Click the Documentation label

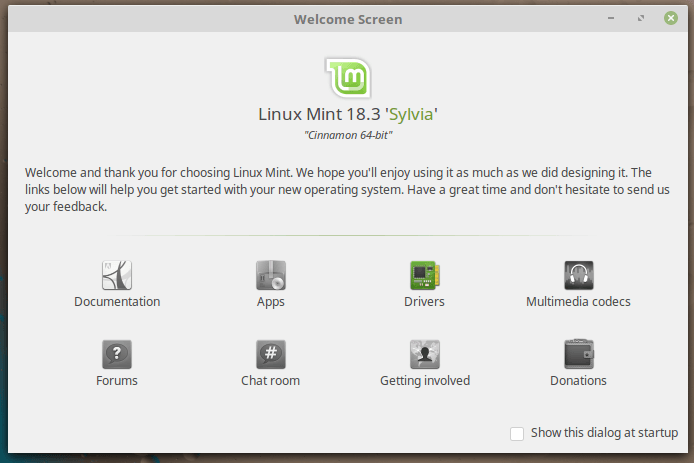[x=117, y=301]
